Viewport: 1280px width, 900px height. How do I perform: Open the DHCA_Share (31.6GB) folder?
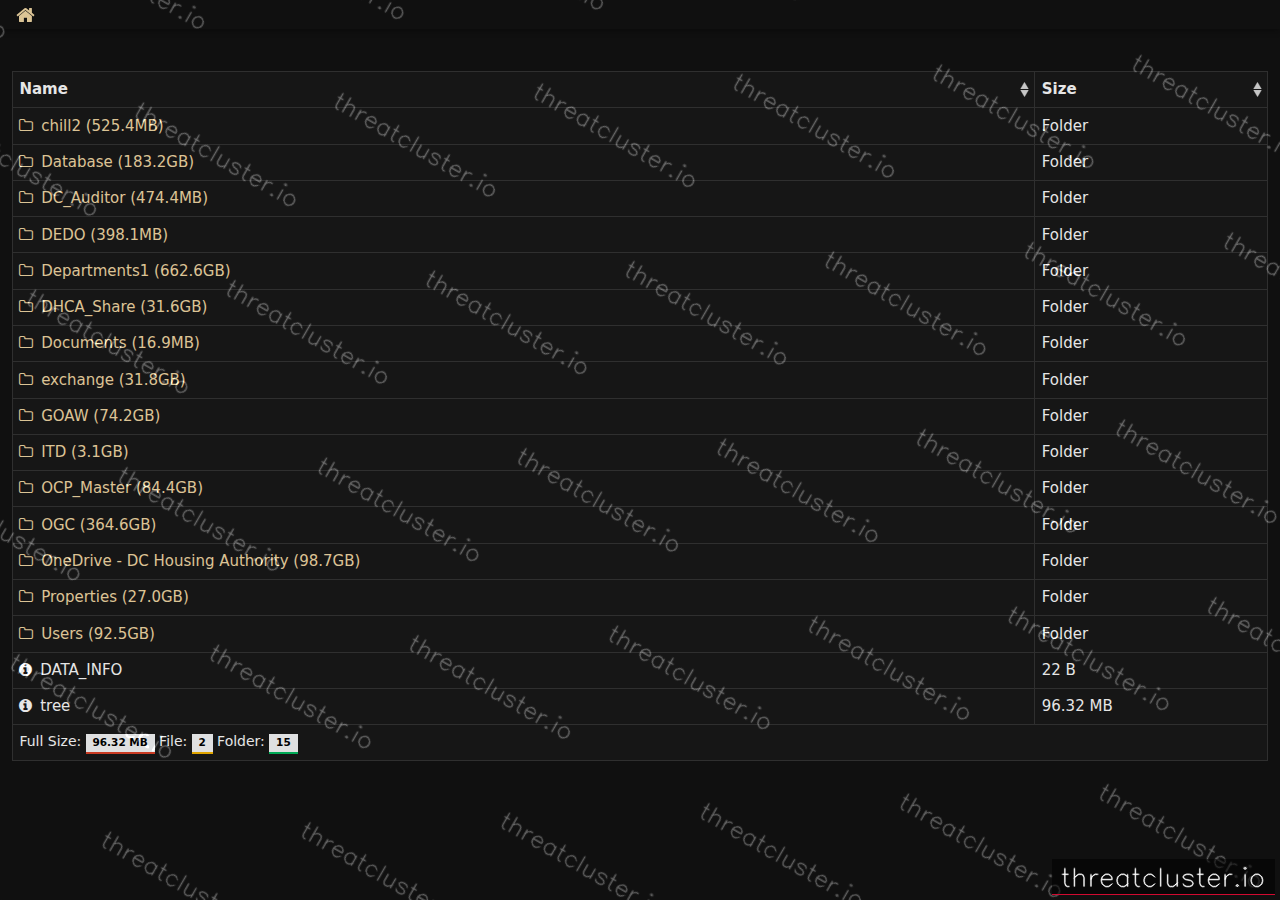coord(124,306)
